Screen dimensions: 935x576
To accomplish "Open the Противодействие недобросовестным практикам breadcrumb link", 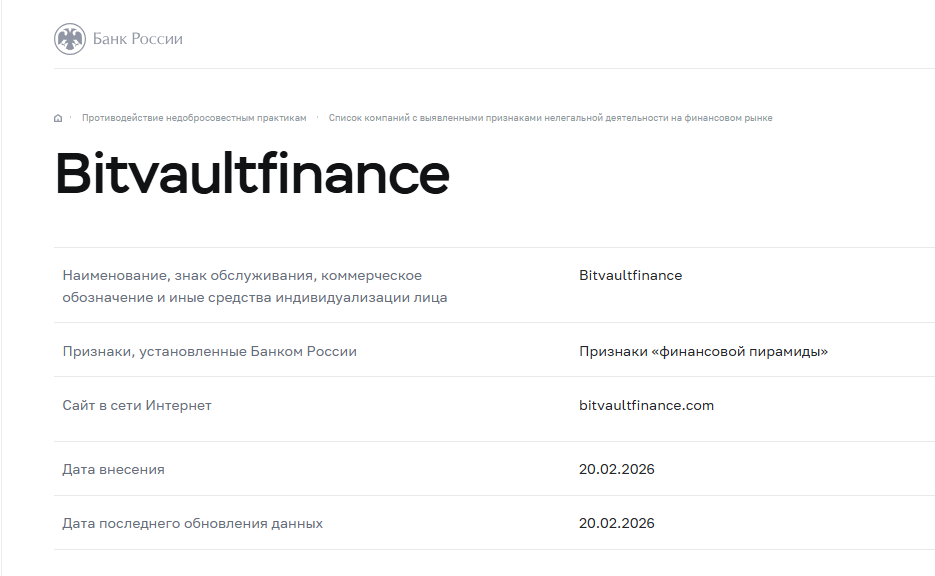I will click(x=195, y=117).
